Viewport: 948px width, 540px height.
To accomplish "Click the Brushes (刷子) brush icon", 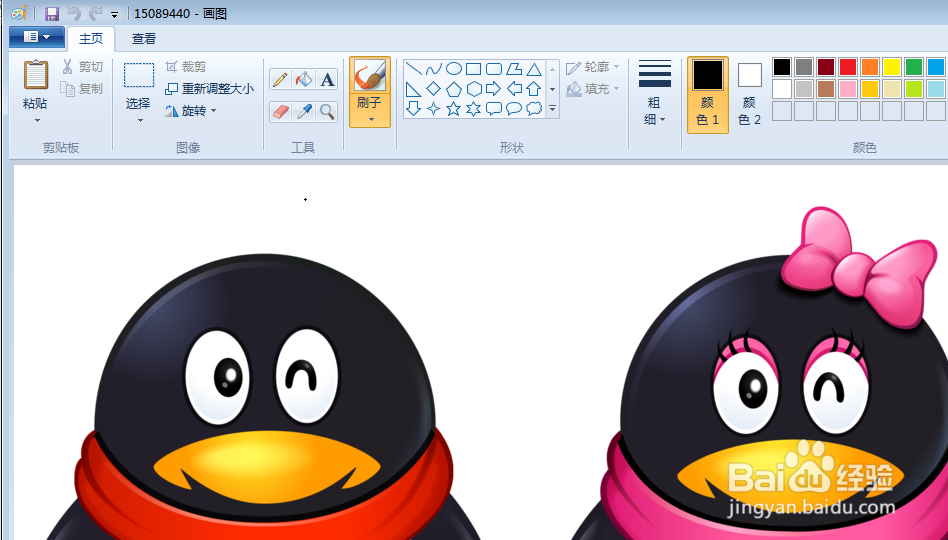I will 370,76.
